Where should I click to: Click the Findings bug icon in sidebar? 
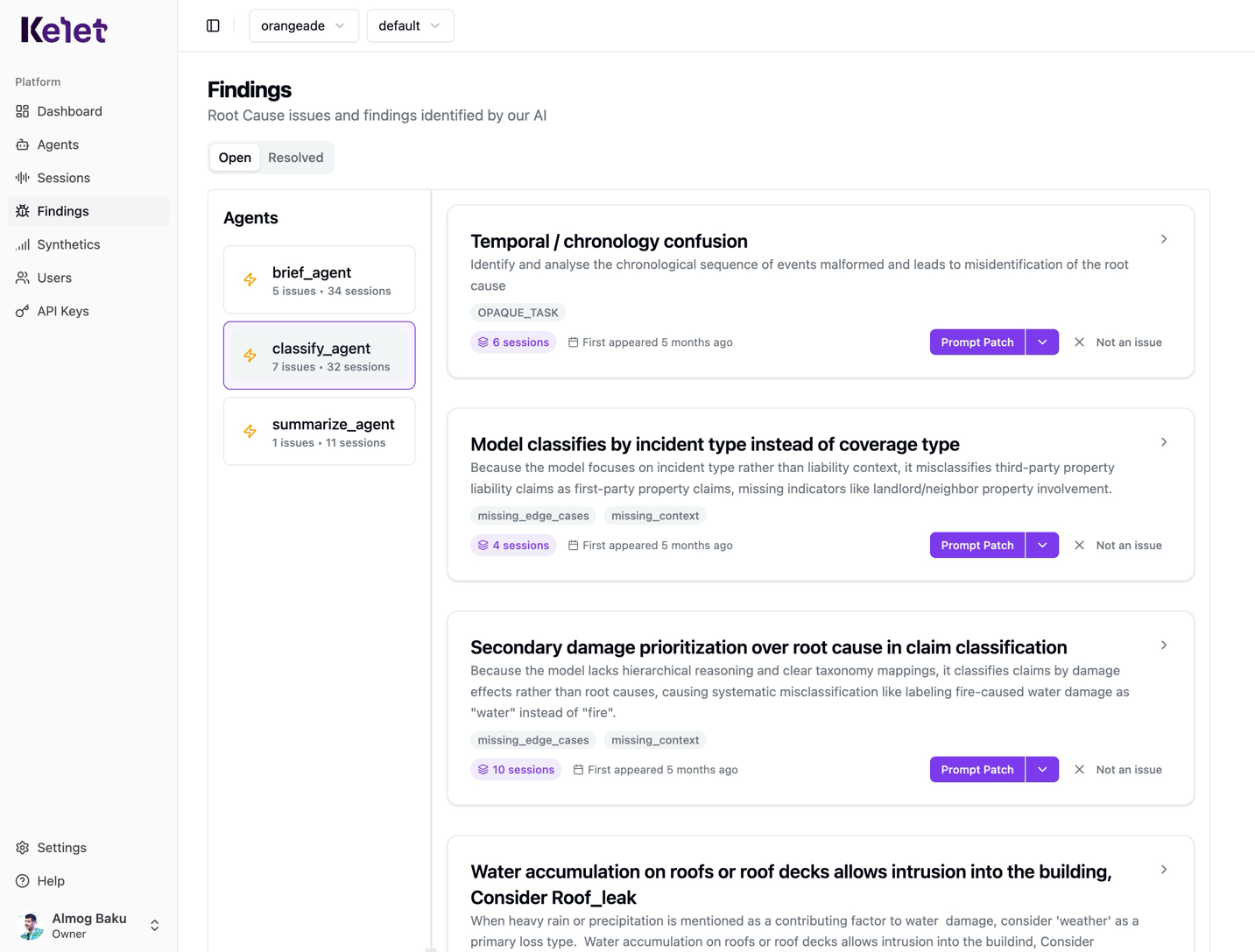21,211
